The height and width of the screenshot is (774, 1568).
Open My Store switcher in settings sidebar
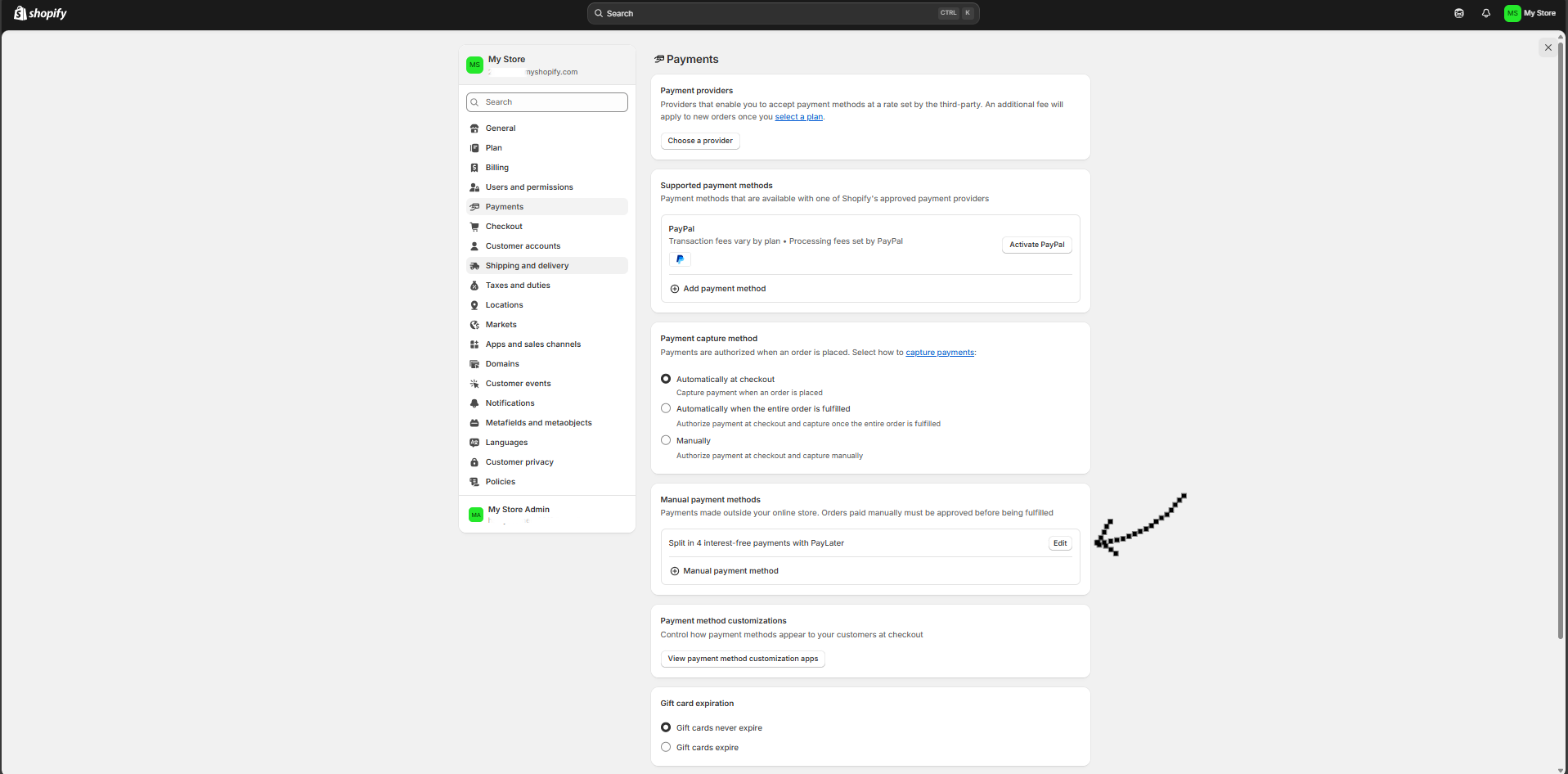tap(546, 65)
